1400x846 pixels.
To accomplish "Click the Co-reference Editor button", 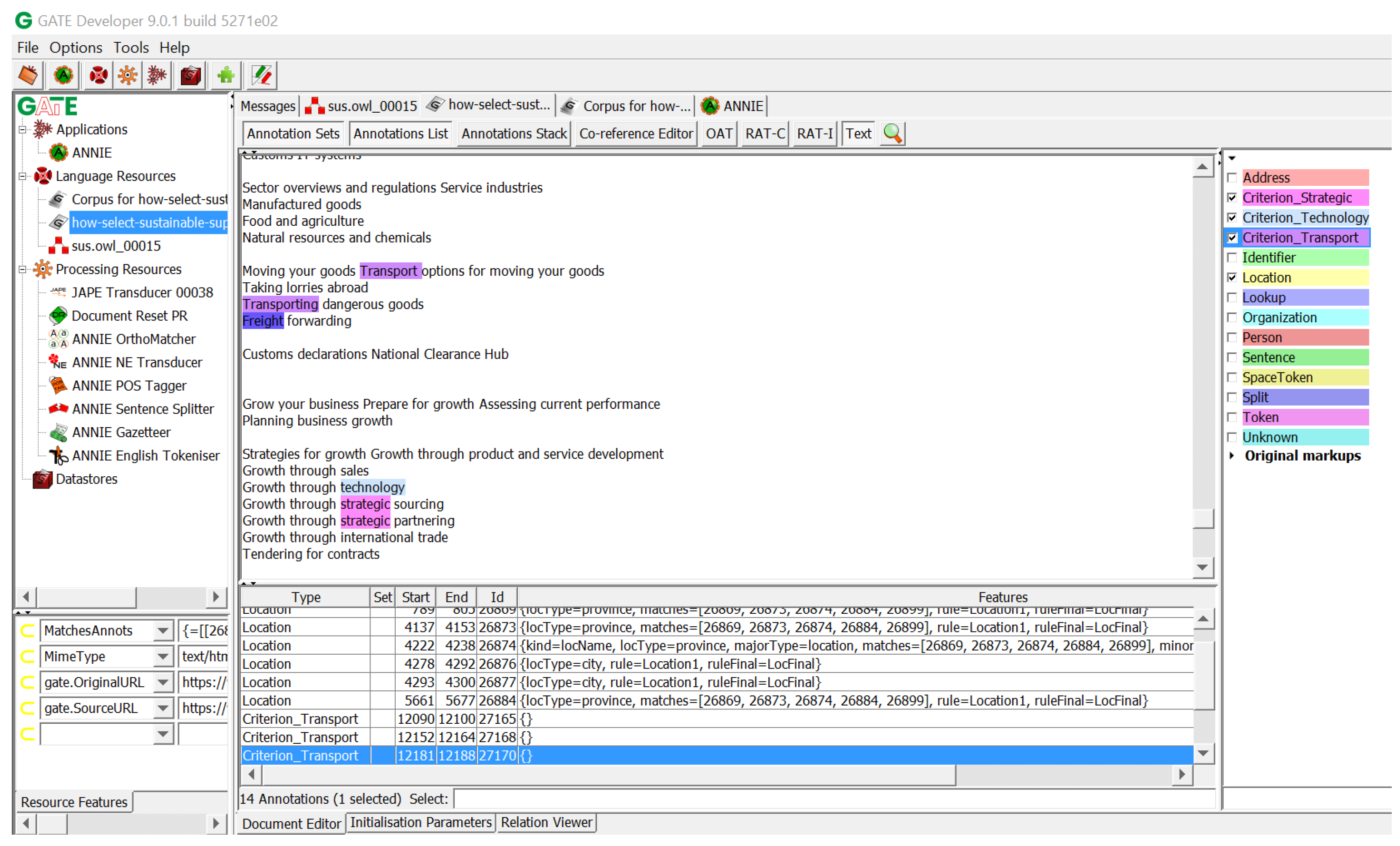I will point(635,134).
